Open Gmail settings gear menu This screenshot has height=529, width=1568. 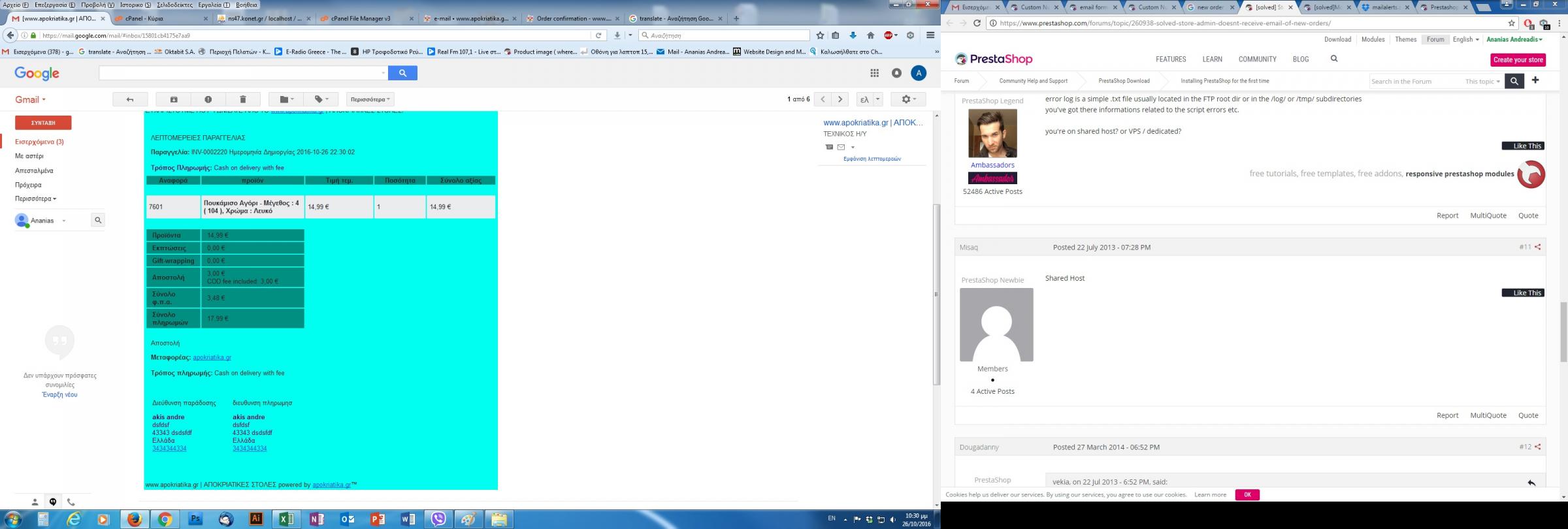908,99
